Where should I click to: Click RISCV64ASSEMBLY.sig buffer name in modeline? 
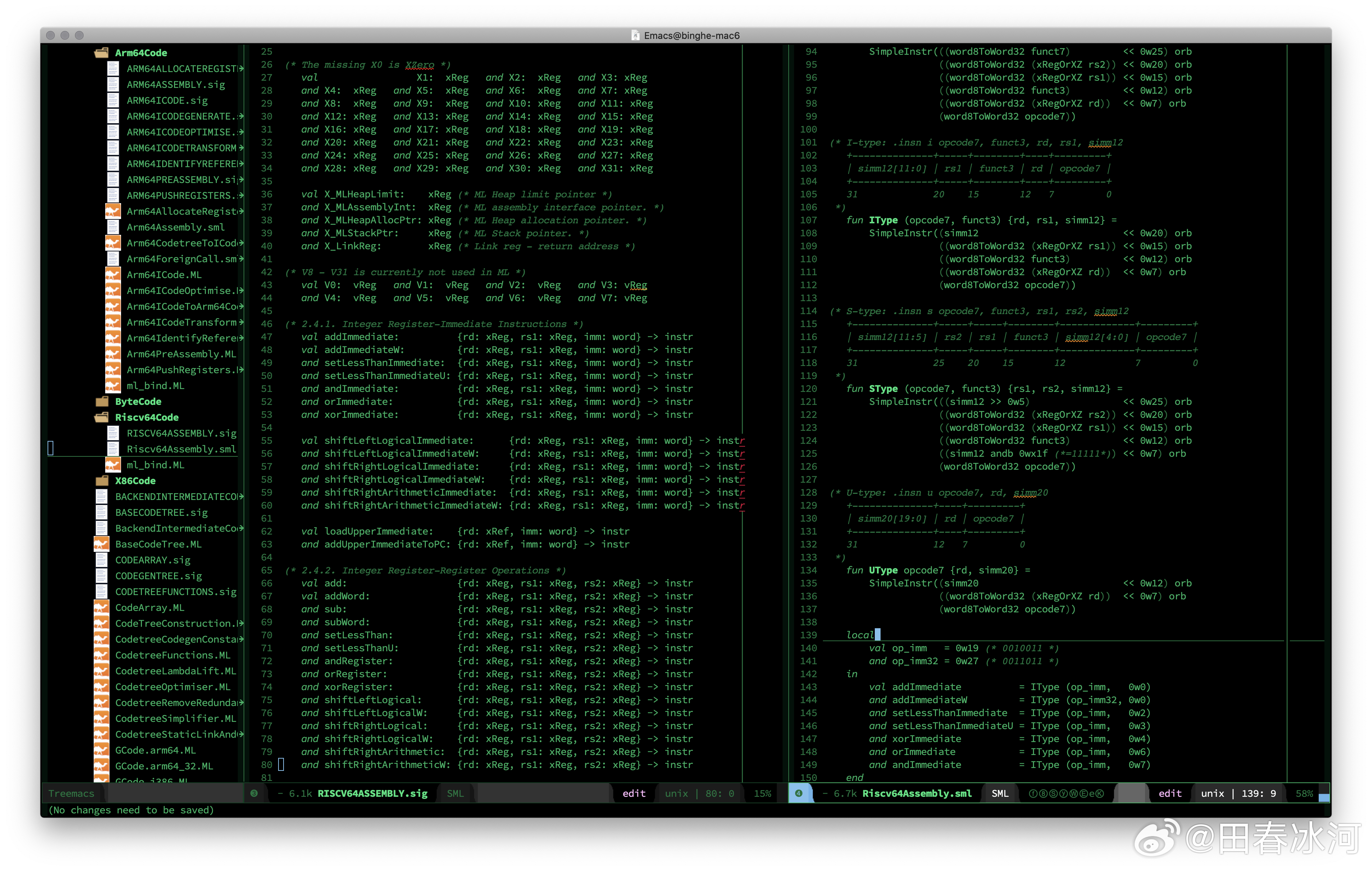pyautogui.click(x=372, y=794)
